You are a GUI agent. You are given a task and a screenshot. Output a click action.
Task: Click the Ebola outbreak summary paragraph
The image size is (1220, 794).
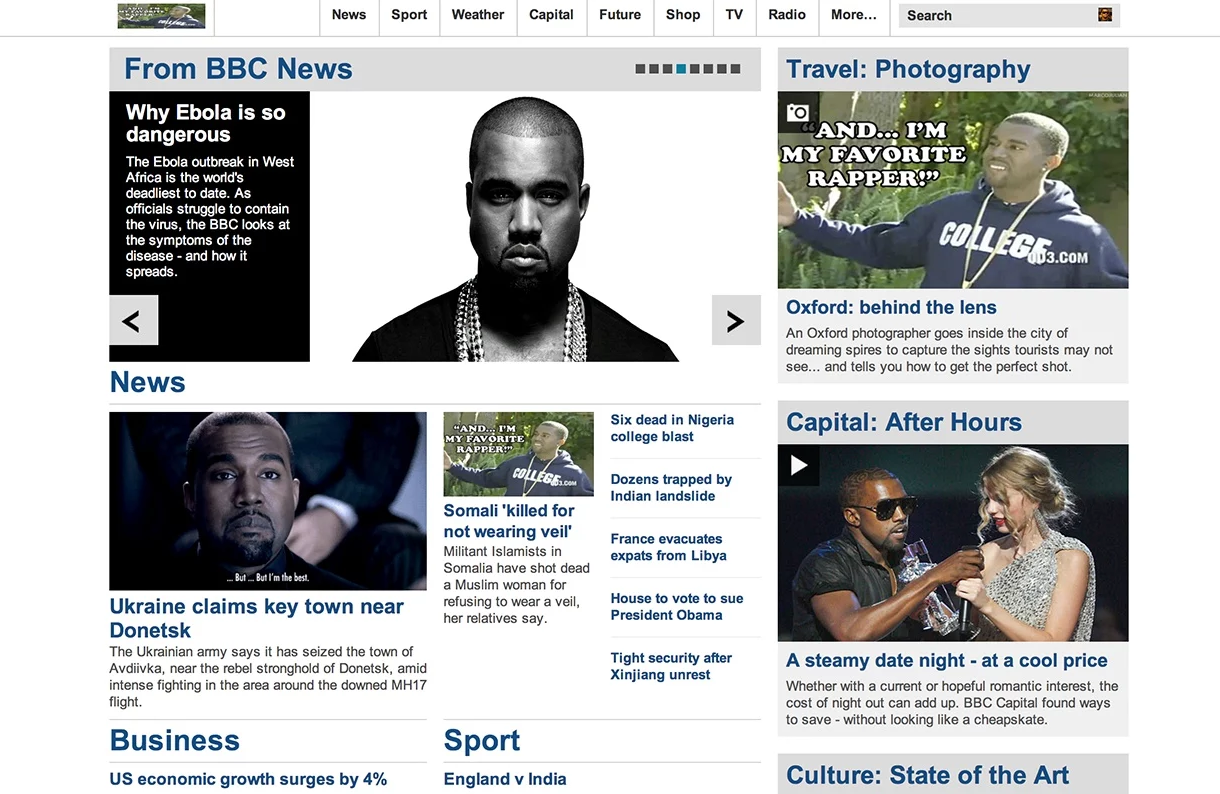tap(210, 216)
